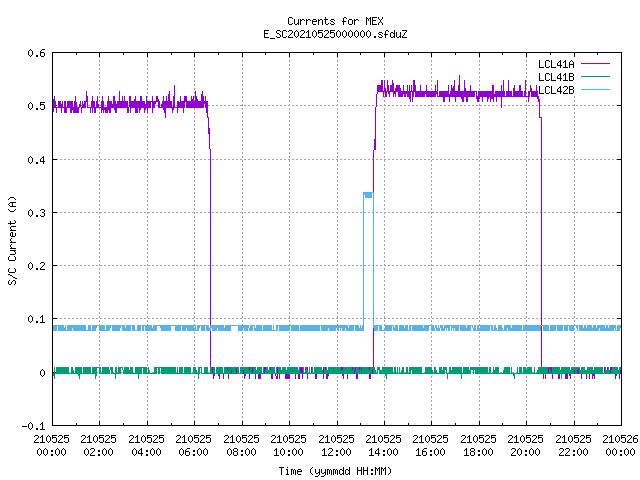Click the LCL42B legend label

(x=556, y=90)
